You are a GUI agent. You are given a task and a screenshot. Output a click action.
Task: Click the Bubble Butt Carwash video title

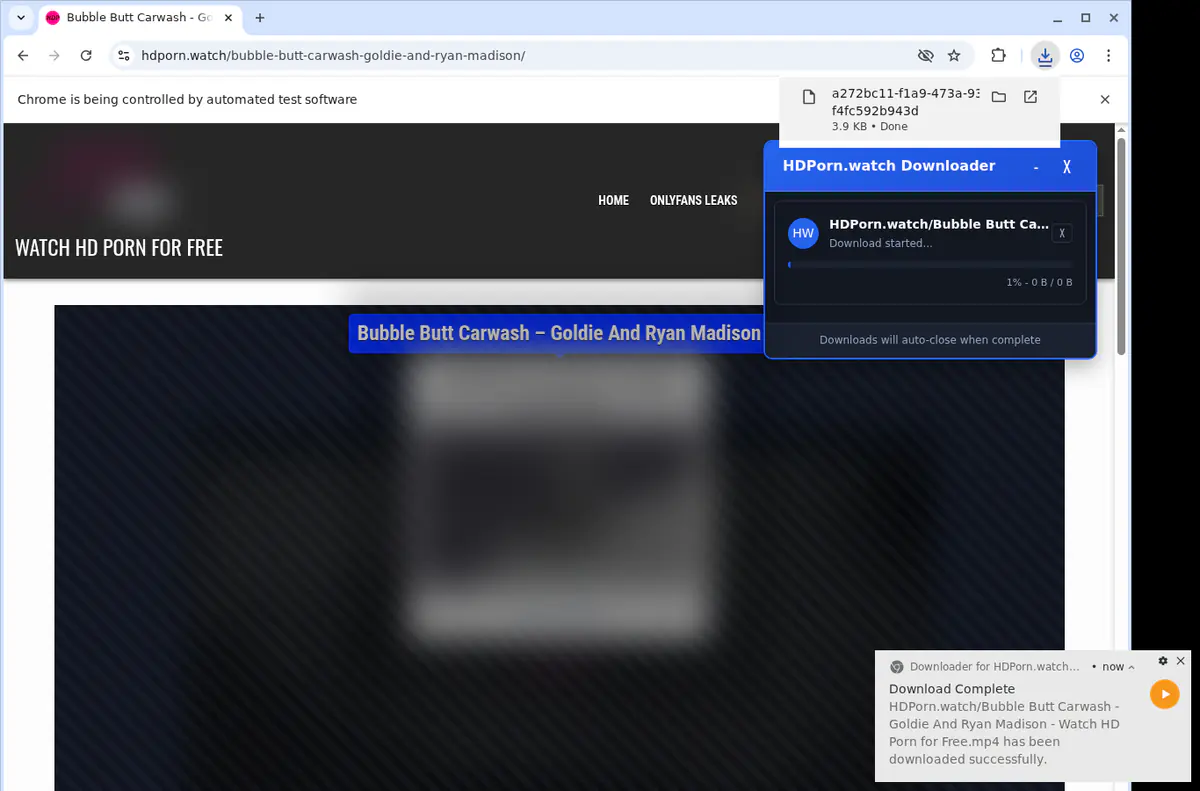coord(559,333)
